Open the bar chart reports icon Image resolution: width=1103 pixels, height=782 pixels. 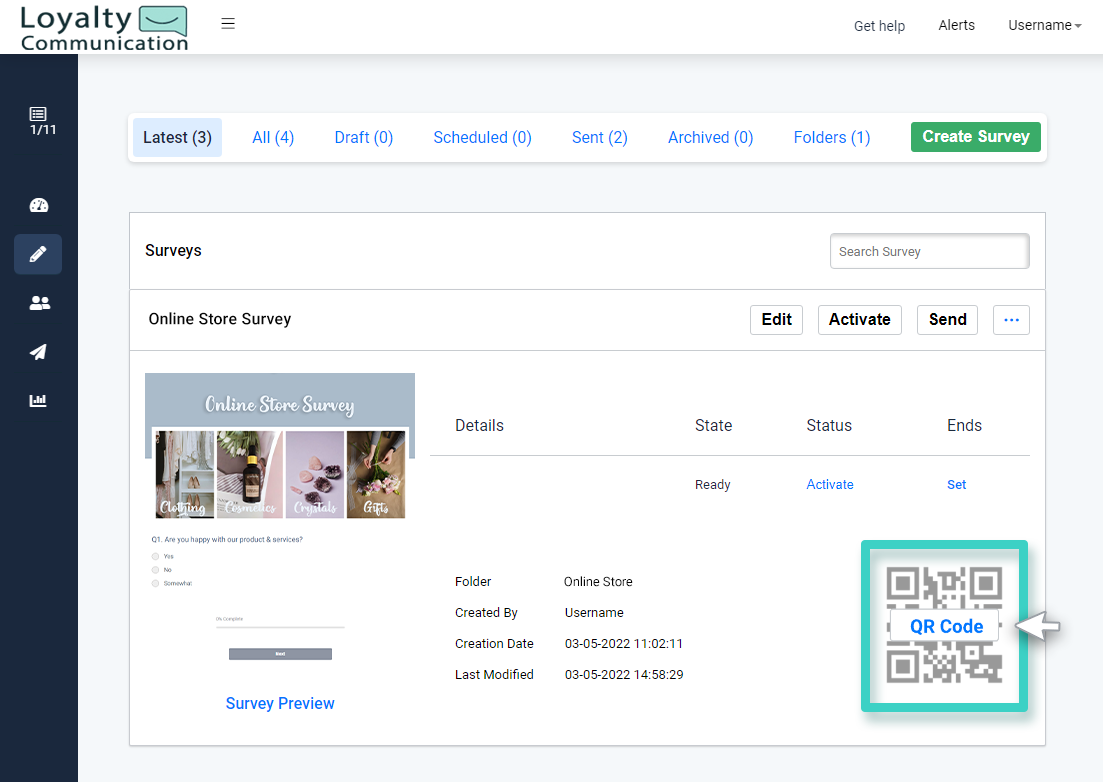[38, 400]
